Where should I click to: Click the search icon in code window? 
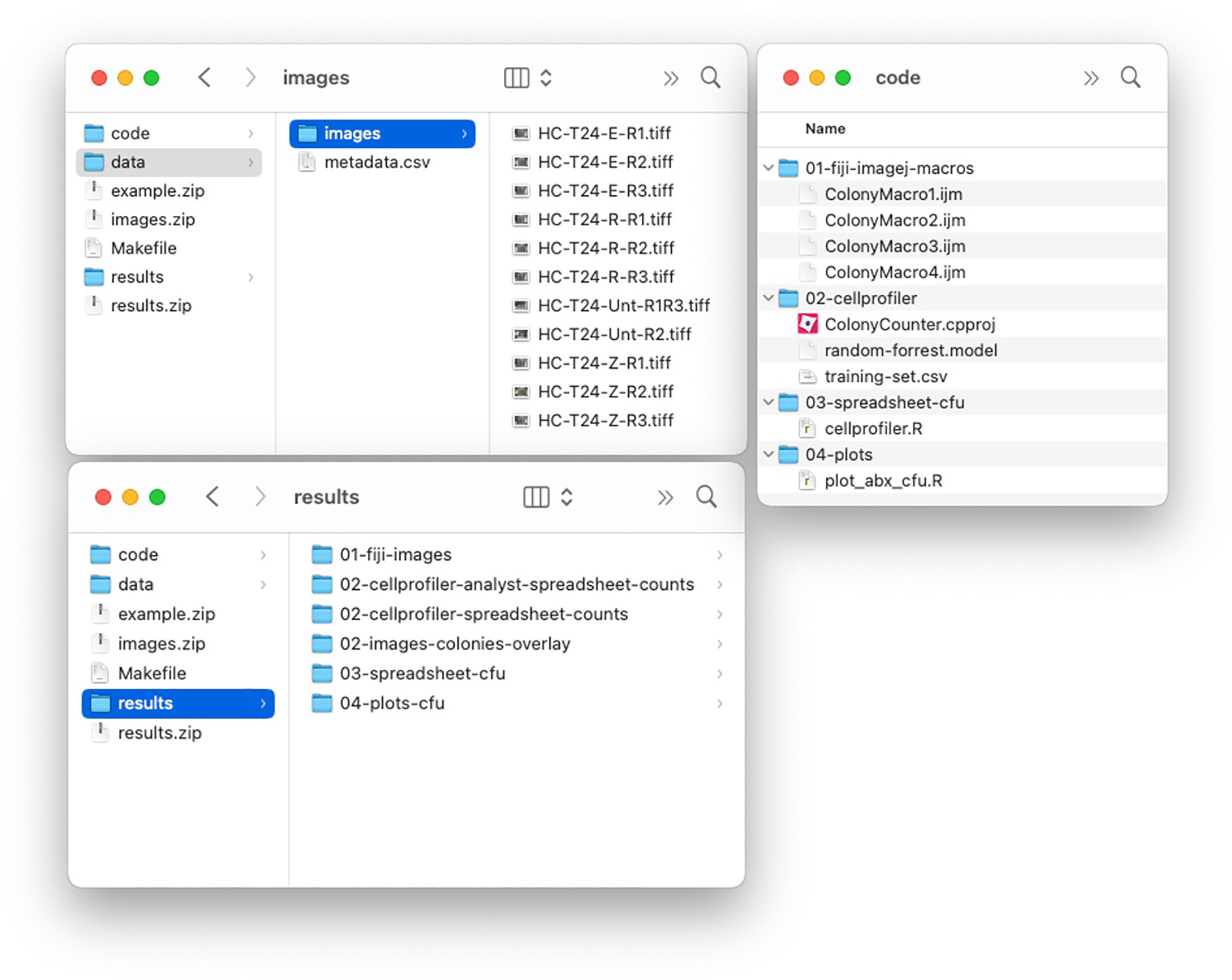click(x=1130, y=77)
